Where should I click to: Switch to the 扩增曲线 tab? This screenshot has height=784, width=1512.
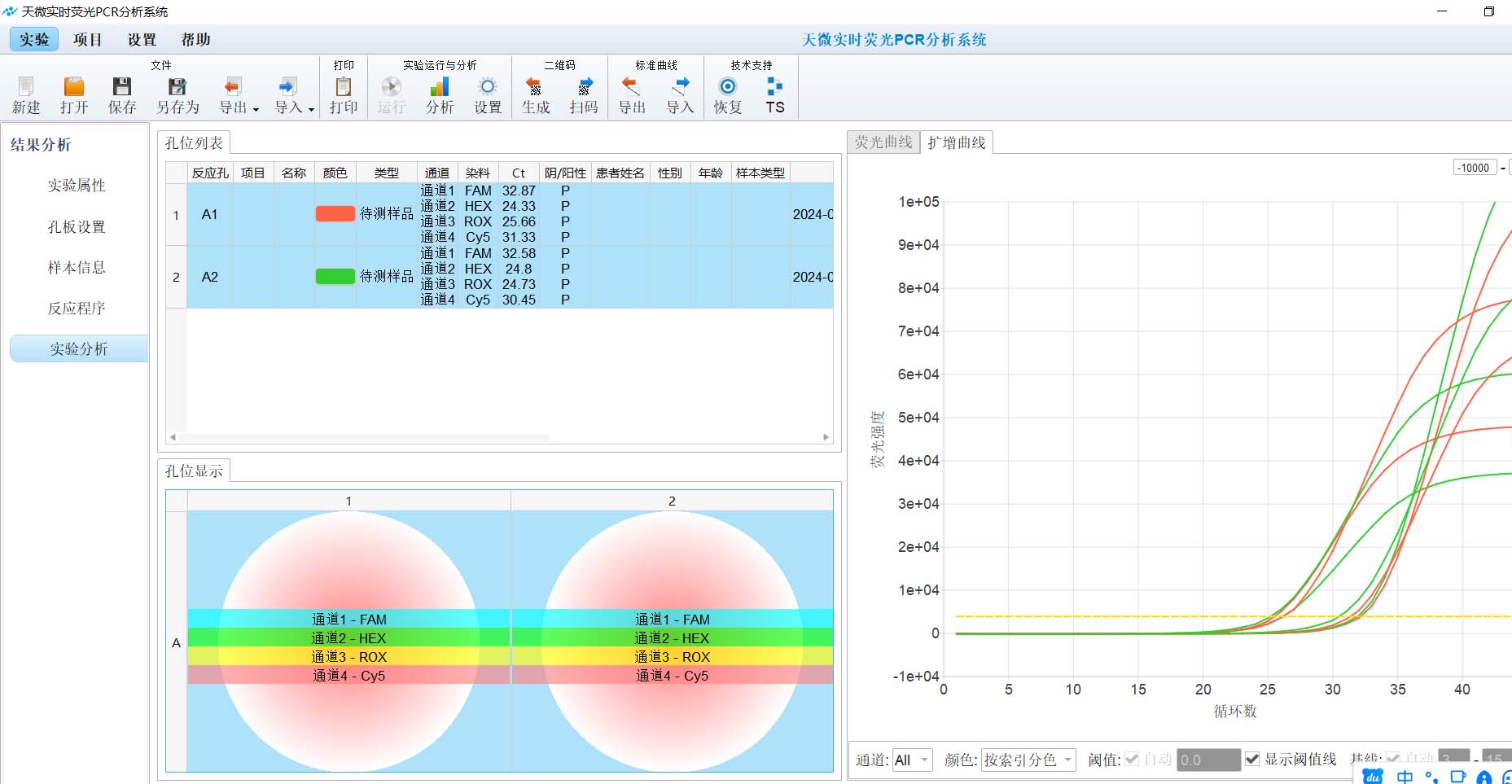[957, 142]
